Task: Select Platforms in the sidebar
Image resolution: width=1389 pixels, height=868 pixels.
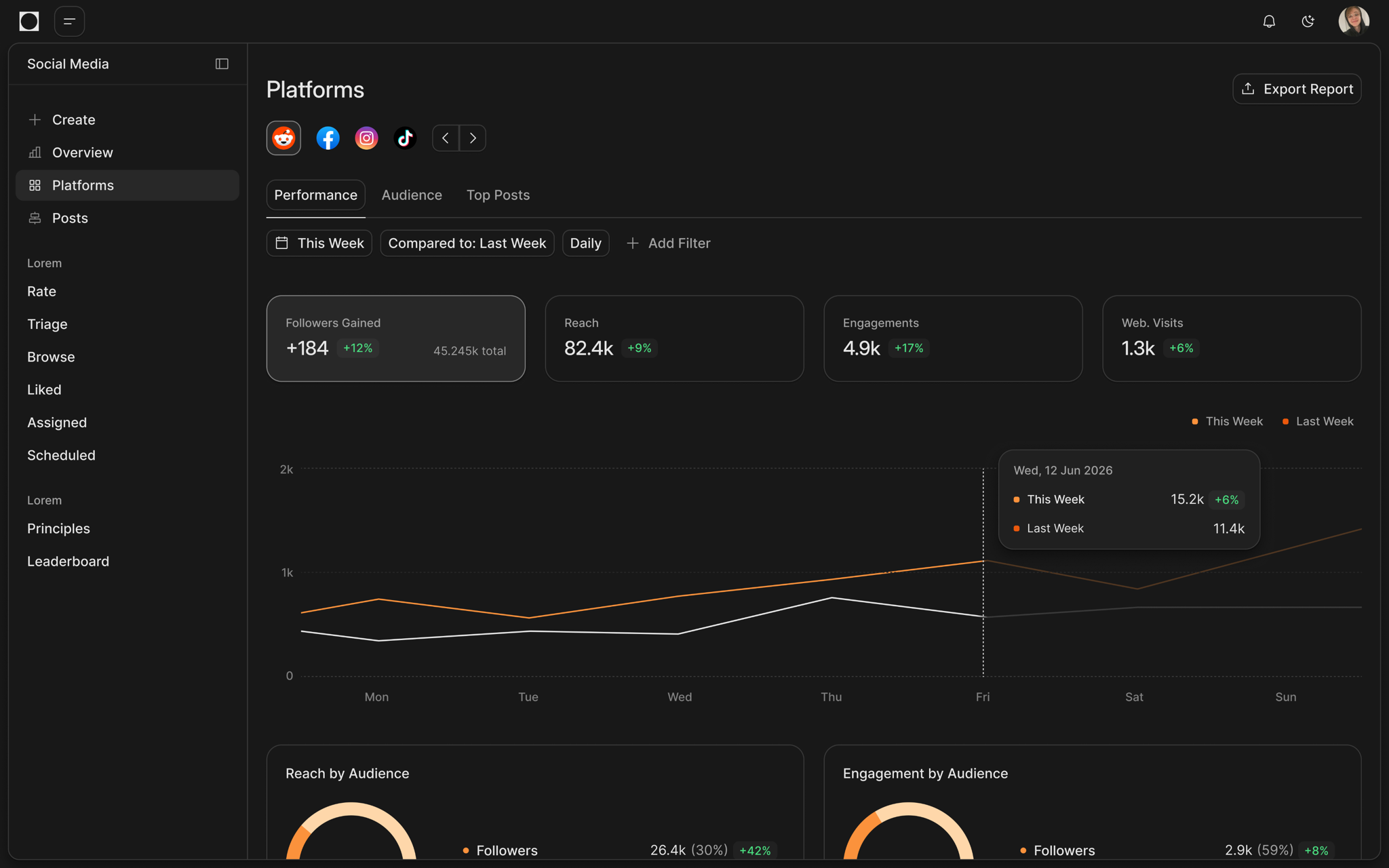Action: [x=128, y=185]
